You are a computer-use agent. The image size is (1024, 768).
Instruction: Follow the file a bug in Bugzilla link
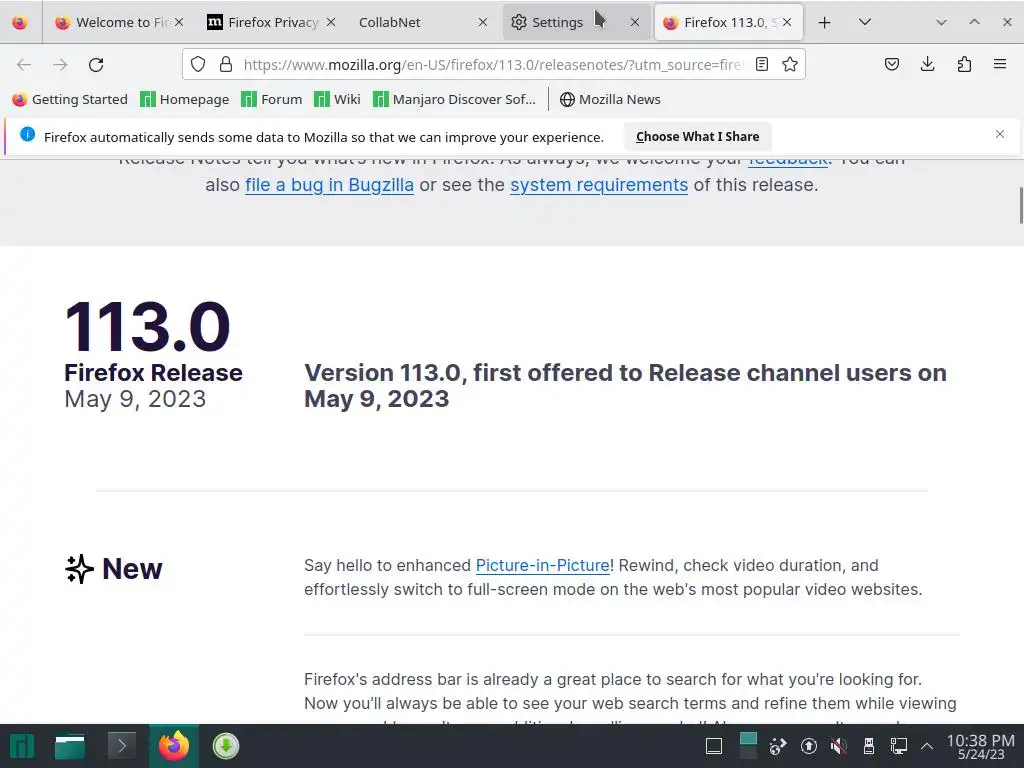click(329, 185)
